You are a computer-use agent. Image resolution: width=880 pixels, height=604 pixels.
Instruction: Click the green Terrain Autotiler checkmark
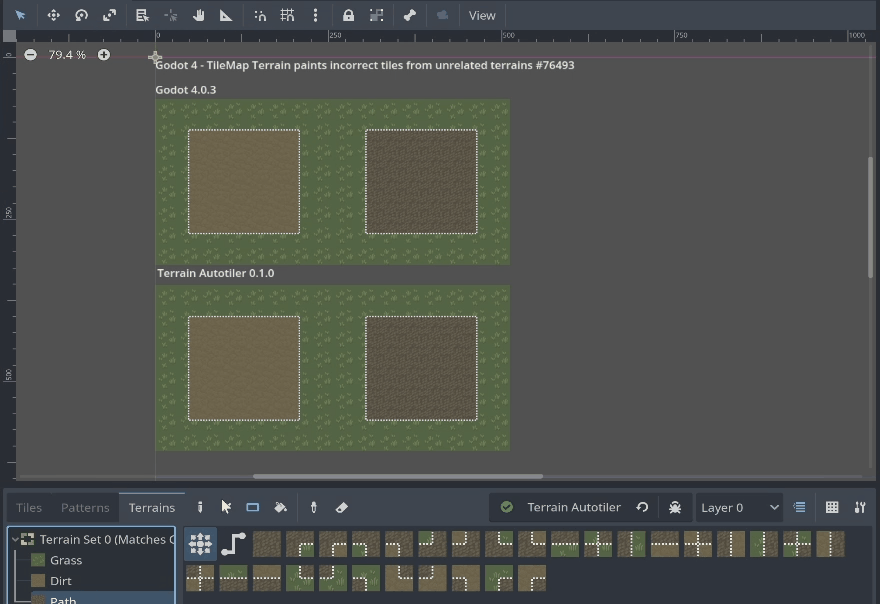point(507,507)
